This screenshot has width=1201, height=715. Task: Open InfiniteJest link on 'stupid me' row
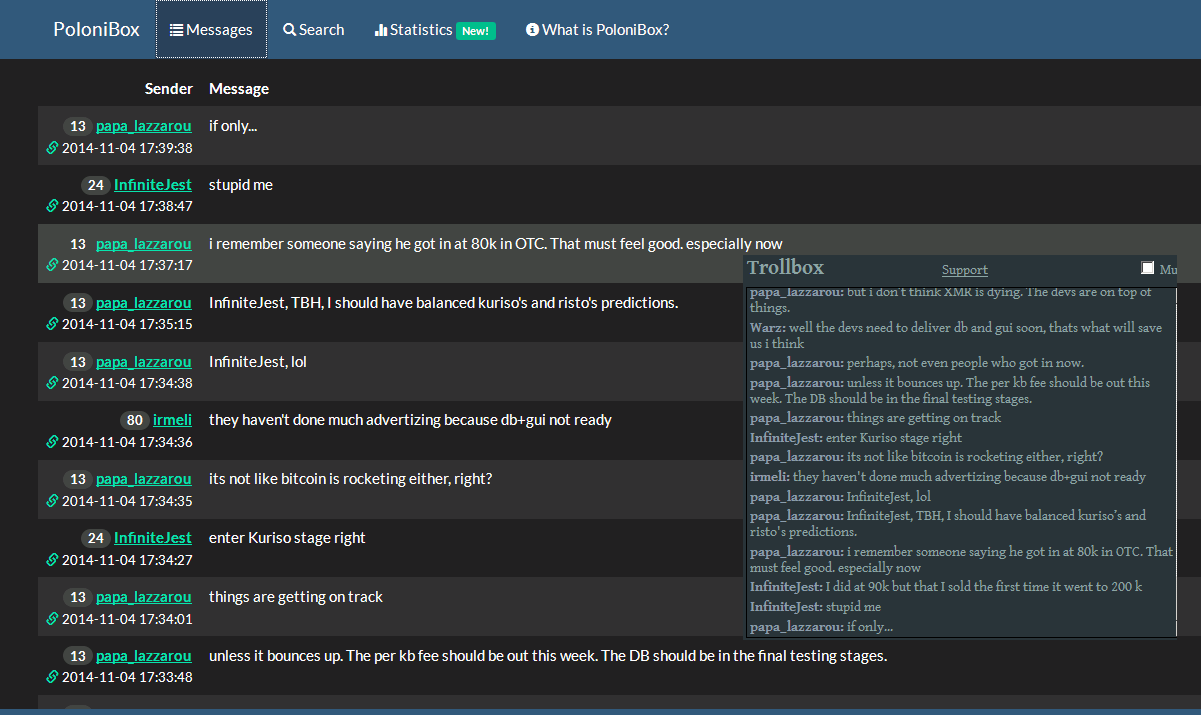(x=153, y=185)
